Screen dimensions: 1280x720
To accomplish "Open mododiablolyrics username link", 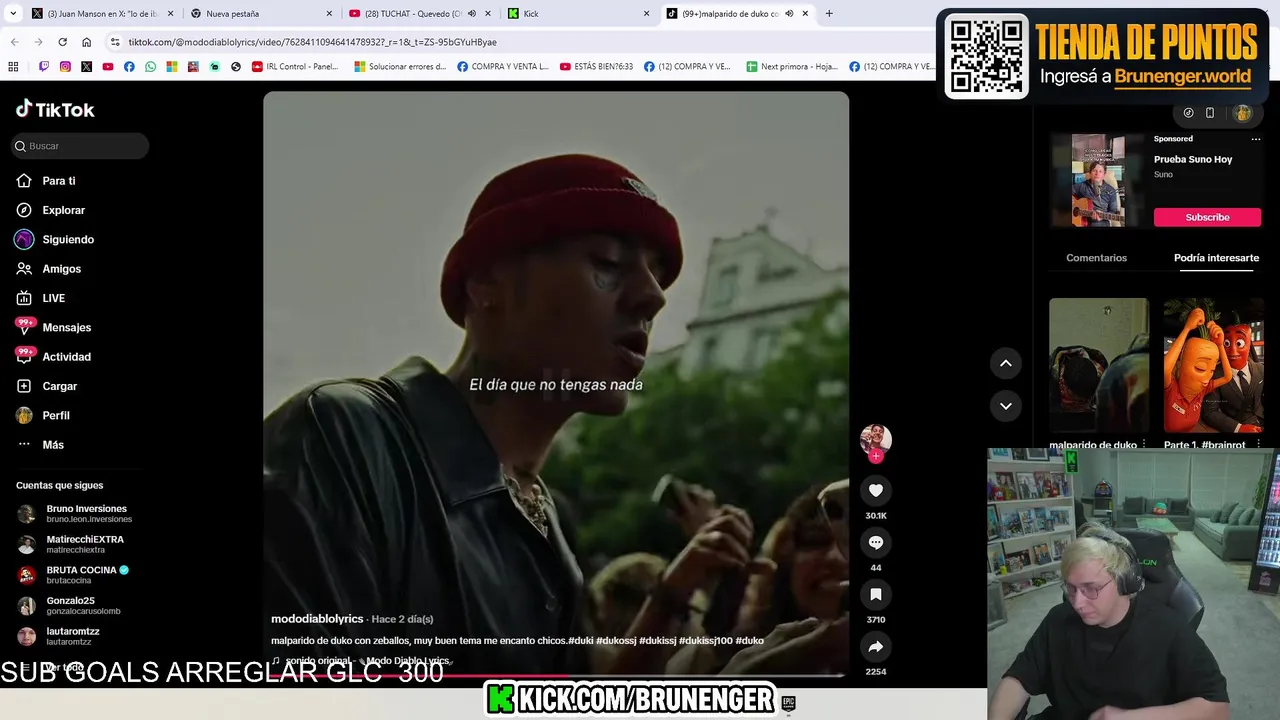I will pos(317,619).
